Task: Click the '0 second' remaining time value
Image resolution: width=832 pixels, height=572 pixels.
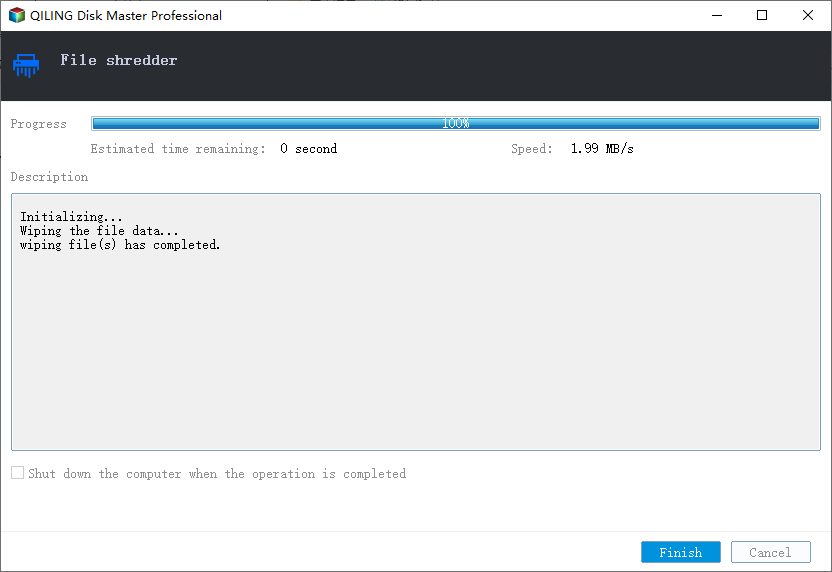Action: coord(308,149)
